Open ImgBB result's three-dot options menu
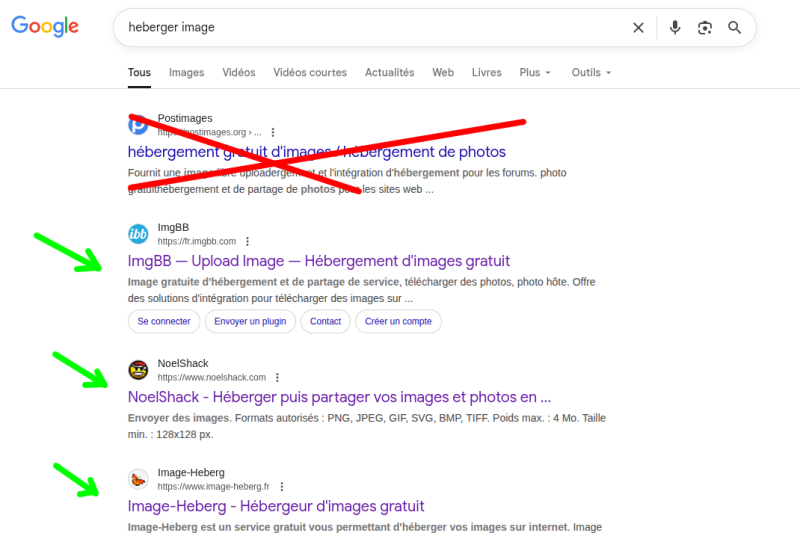The image size is (800, 536). [247, 241]
